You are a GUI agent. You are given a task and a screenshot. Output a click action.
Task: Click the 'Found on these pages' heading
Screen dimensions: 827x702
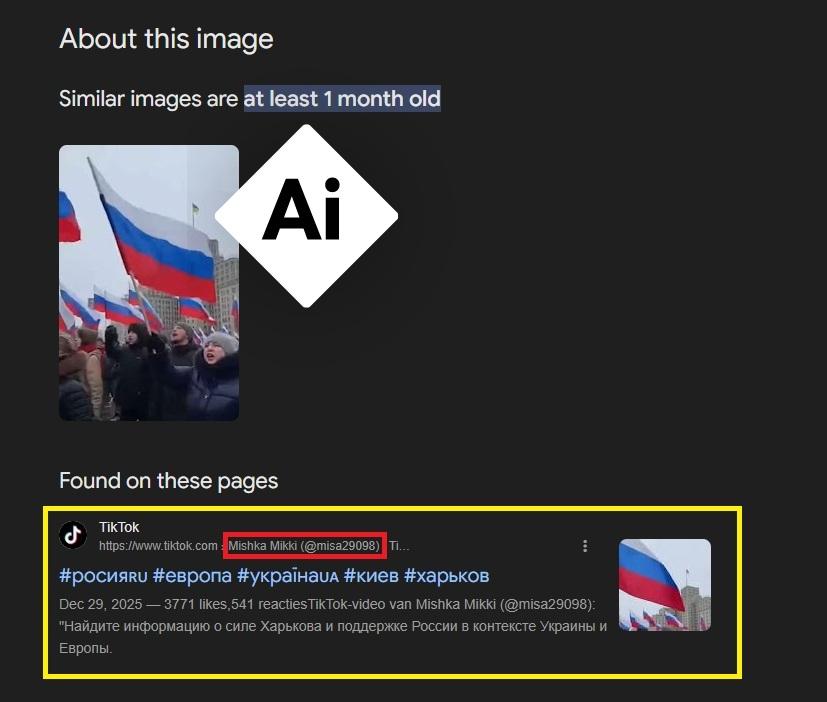(x=168, y=481)
